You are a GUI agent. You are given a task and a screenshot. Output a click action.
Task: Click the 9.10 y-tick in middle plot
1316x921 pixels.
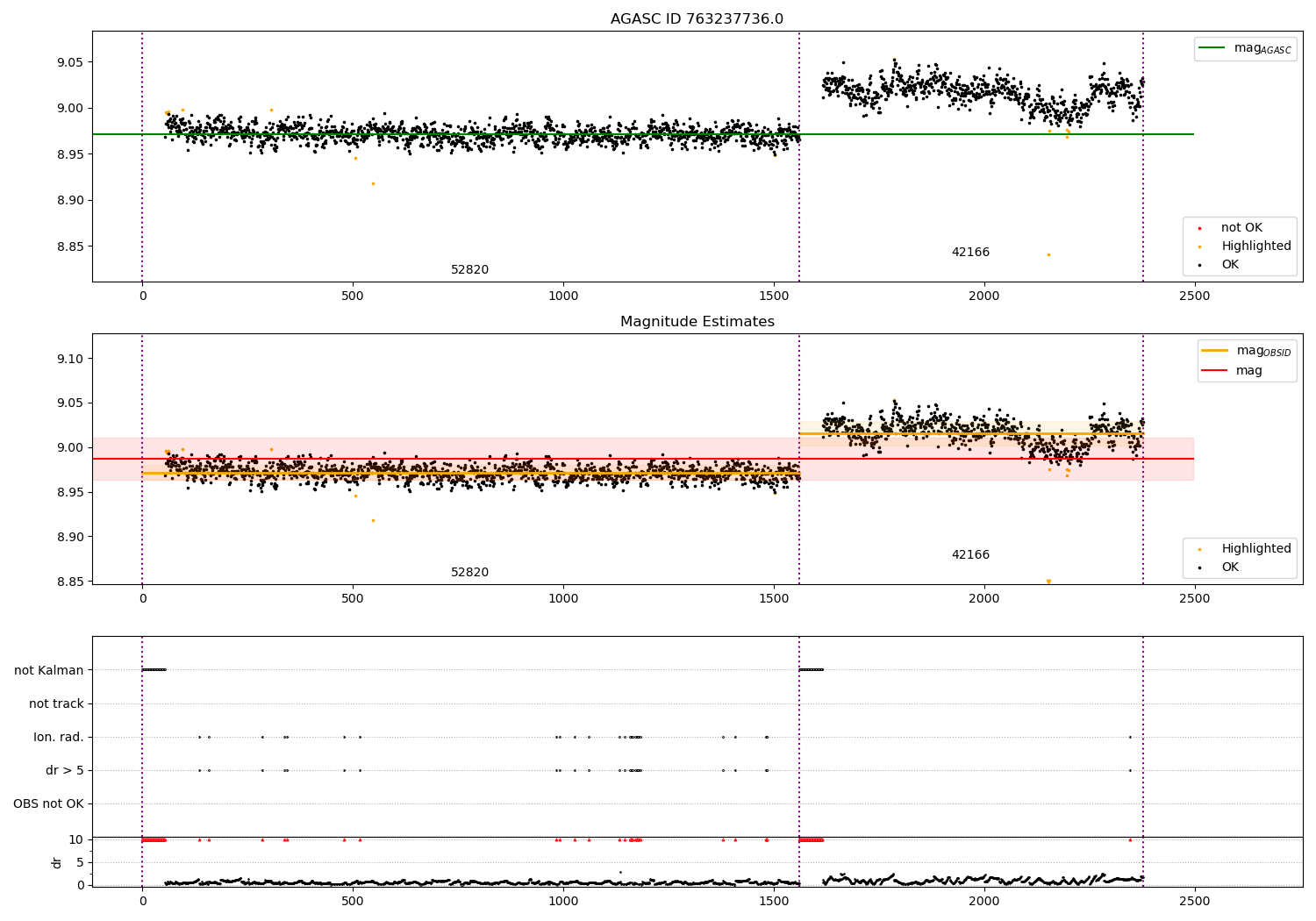pos(70,359)
